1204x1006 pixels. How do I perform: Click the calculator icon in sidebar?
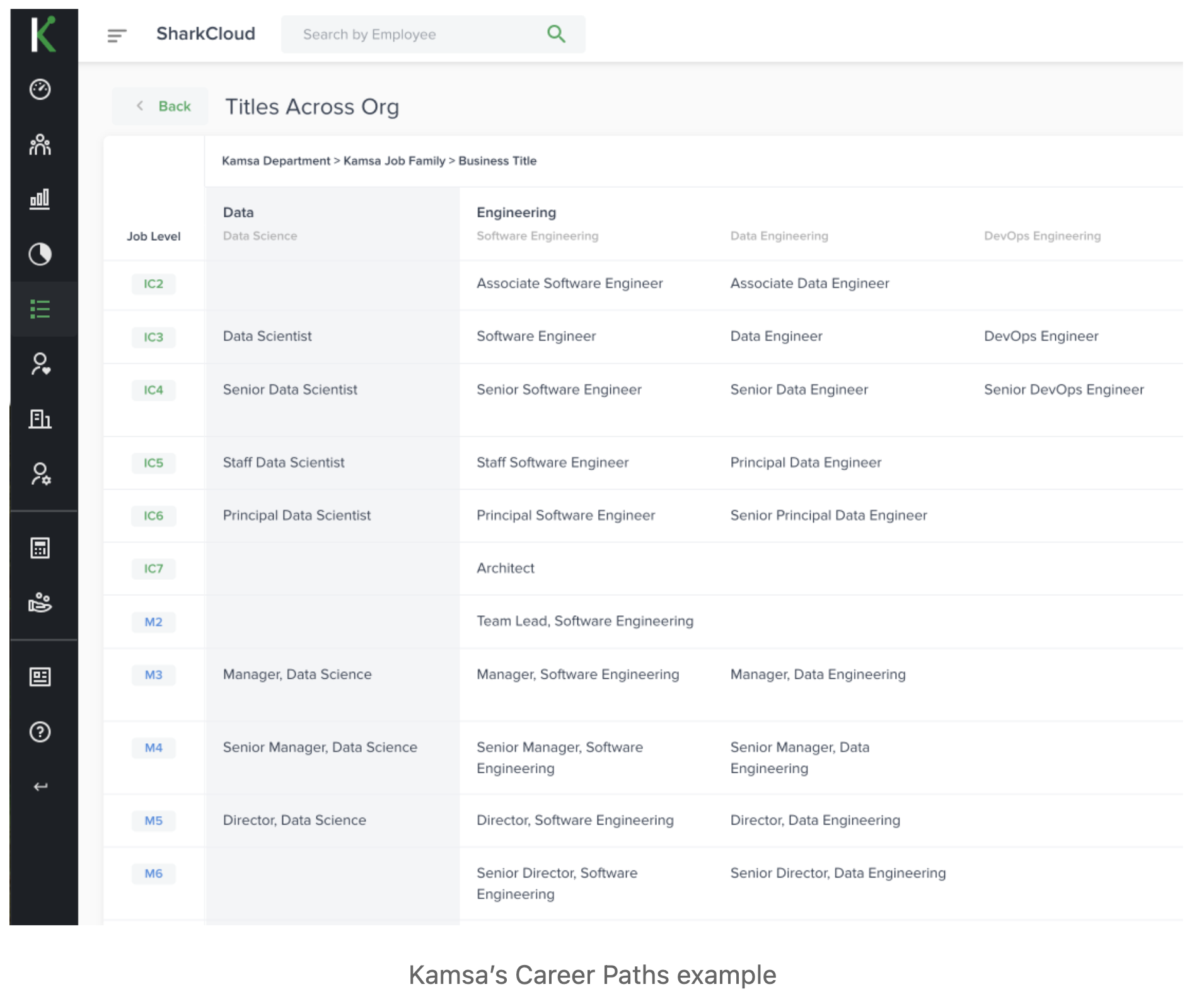[40, 548]
